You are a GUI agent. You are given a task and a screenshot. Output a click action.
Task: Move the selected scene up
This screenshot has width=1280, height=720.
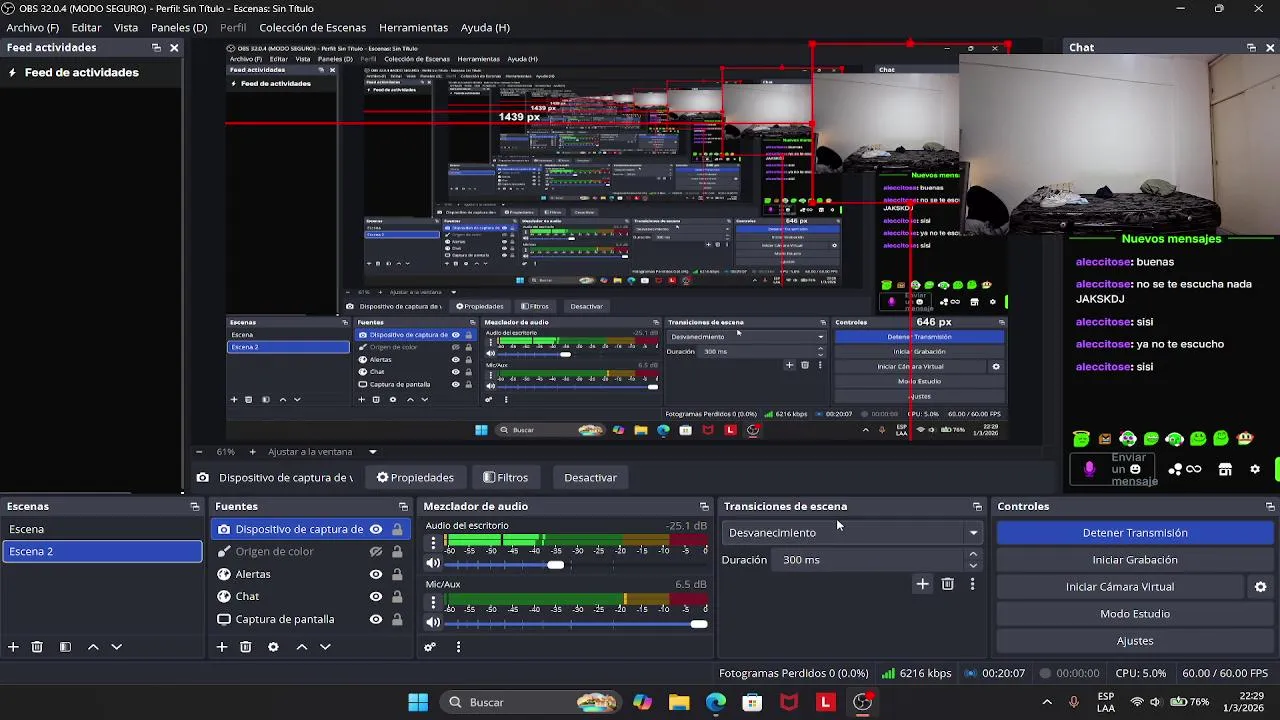[x=93, y=647]
